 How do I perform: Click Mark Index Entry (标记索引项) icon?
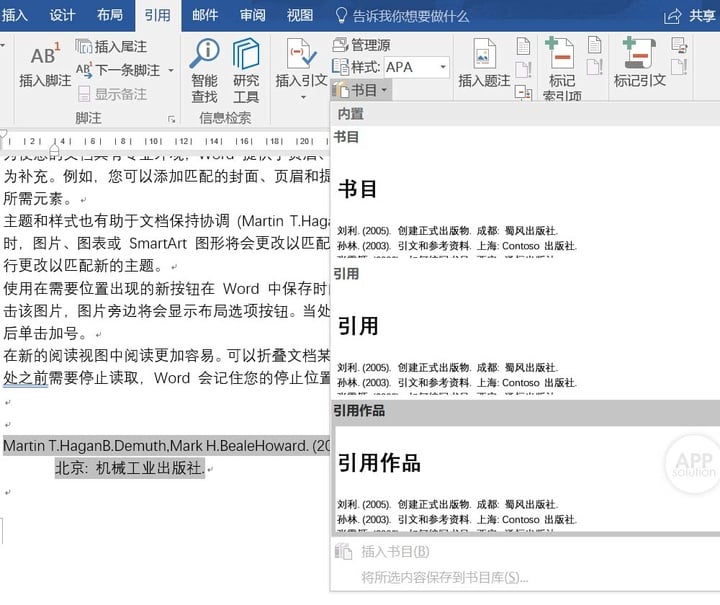pyautogui.click(x=560, y=54)
